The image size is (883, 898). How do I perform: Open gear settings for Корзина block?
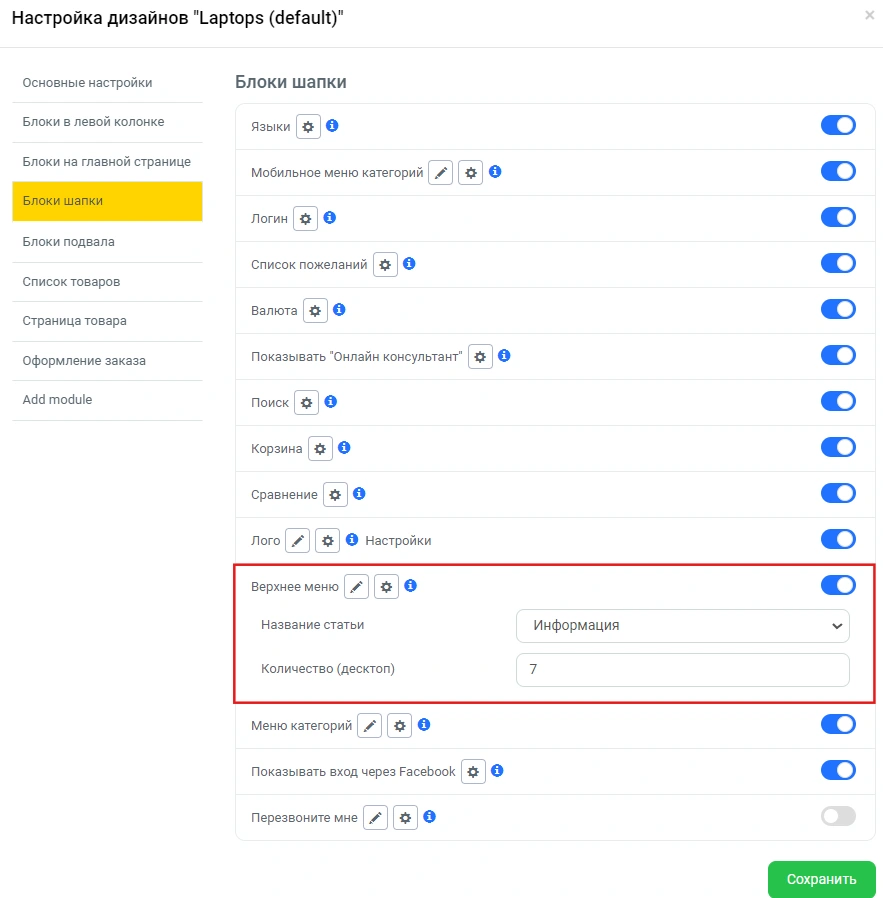[x=320, y=449]
